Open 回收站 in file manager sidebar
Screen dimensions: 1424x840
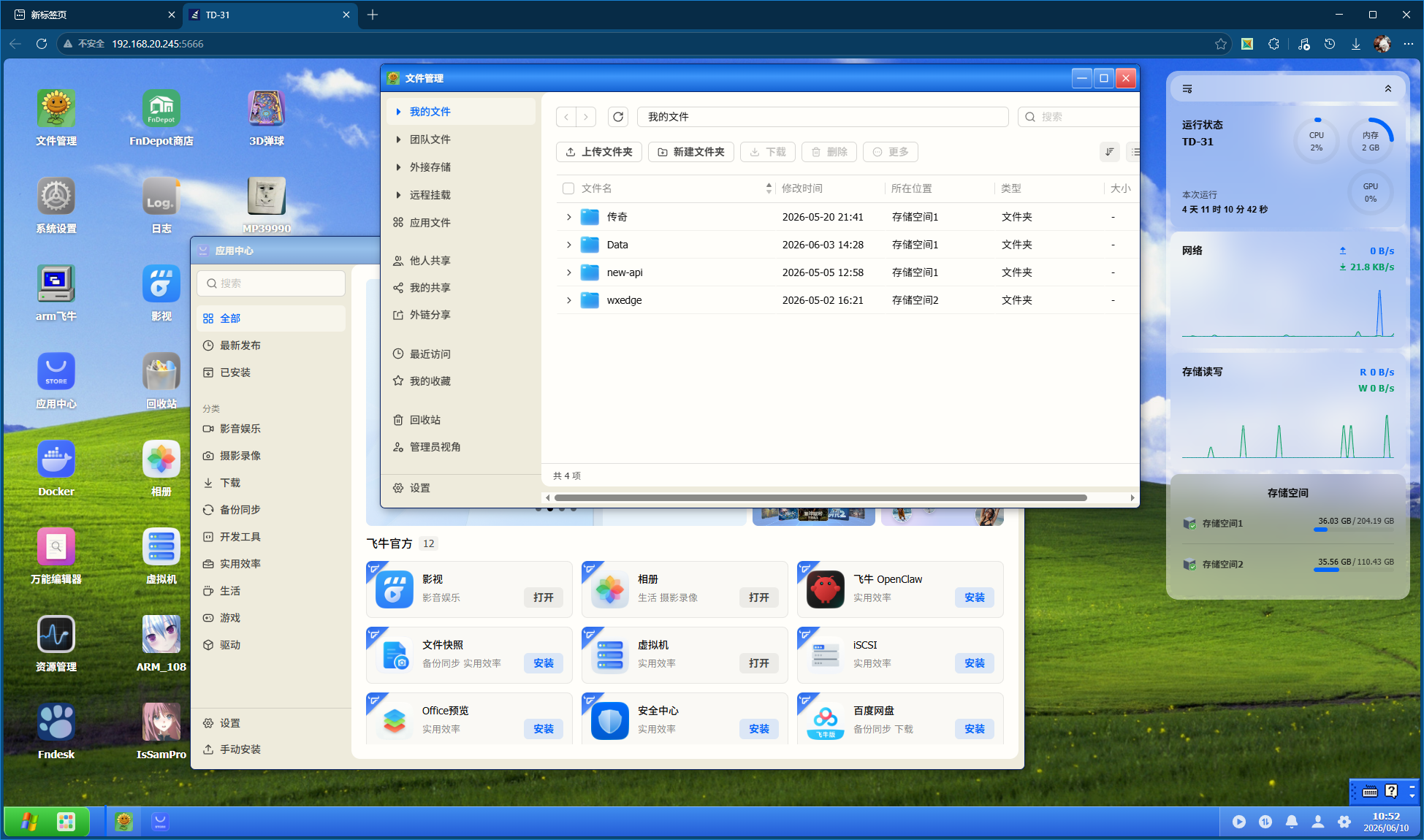tap(461, 420)
